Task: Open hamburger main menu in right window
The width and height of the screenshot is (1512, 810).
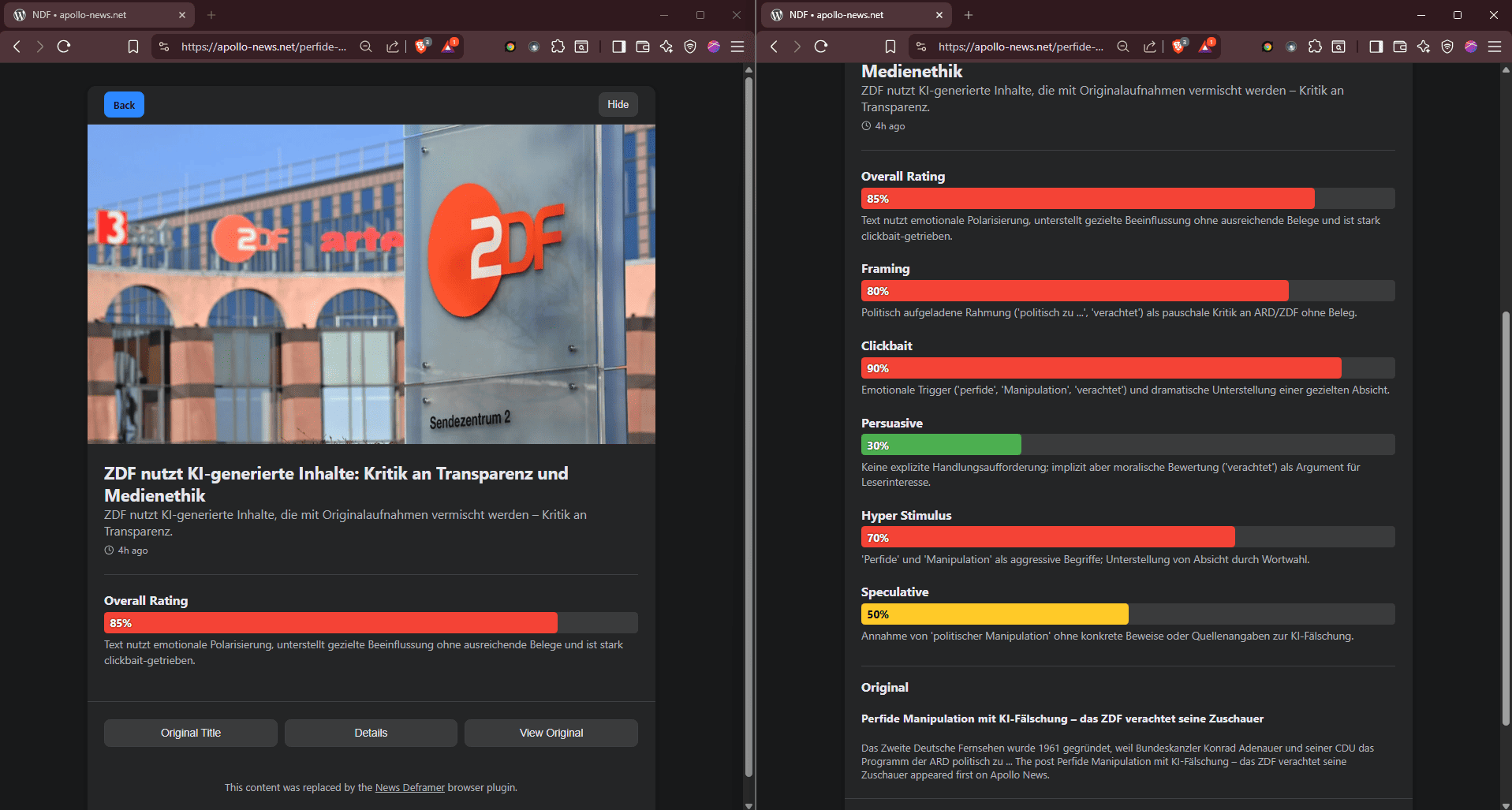Action: point(1495,47)
